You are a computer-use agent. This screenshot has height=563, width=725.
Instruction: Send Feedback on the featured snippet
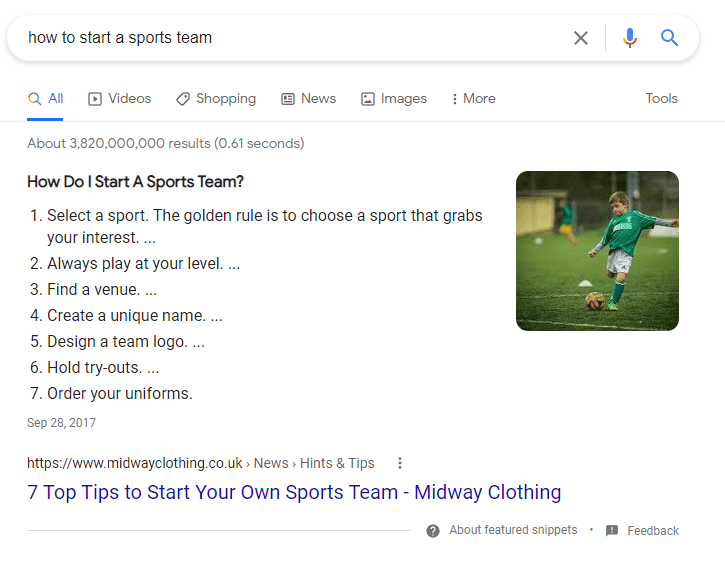653,531
